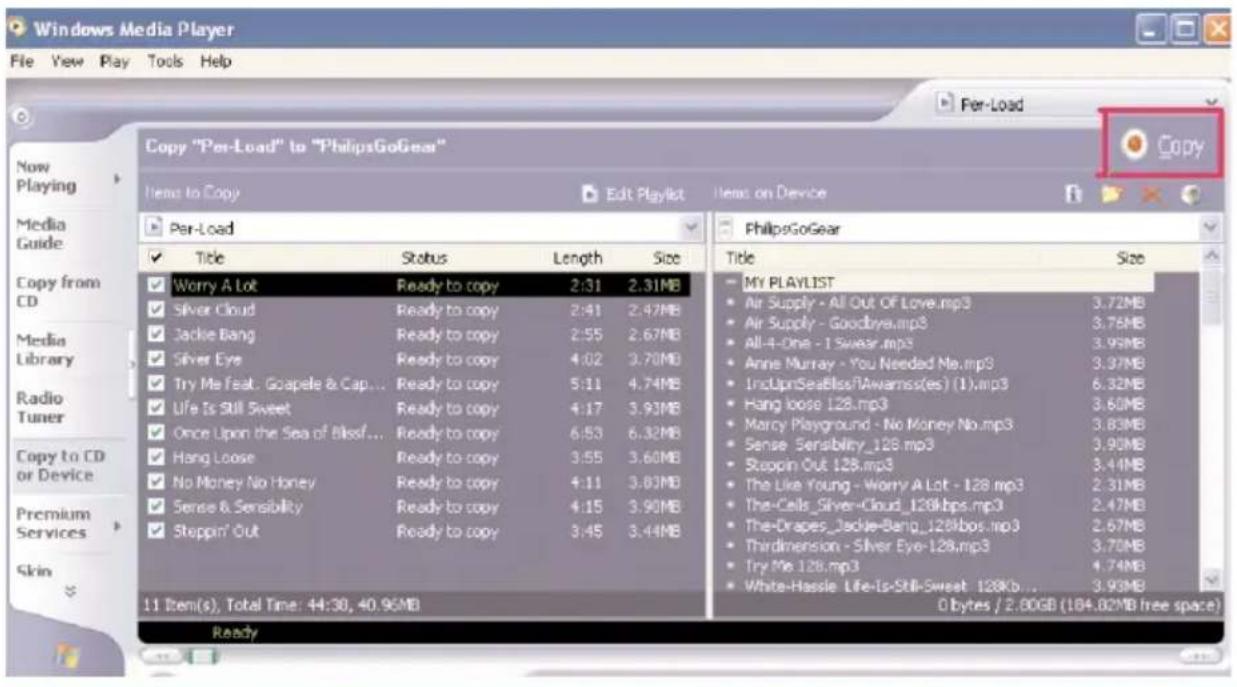Collapse the MY PLAYLIST folder
The width and height of the screenshot is (1237, 687).
click(x=732, y=283)
